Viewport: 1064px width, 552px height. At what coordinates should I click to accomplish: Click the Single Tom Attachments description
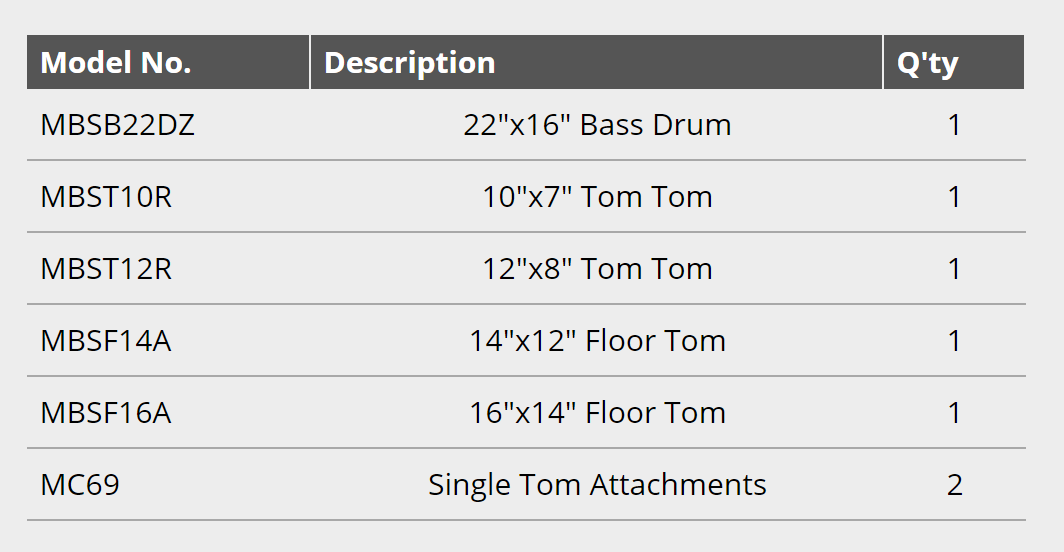pyautogui.click(x=597, y=485)
